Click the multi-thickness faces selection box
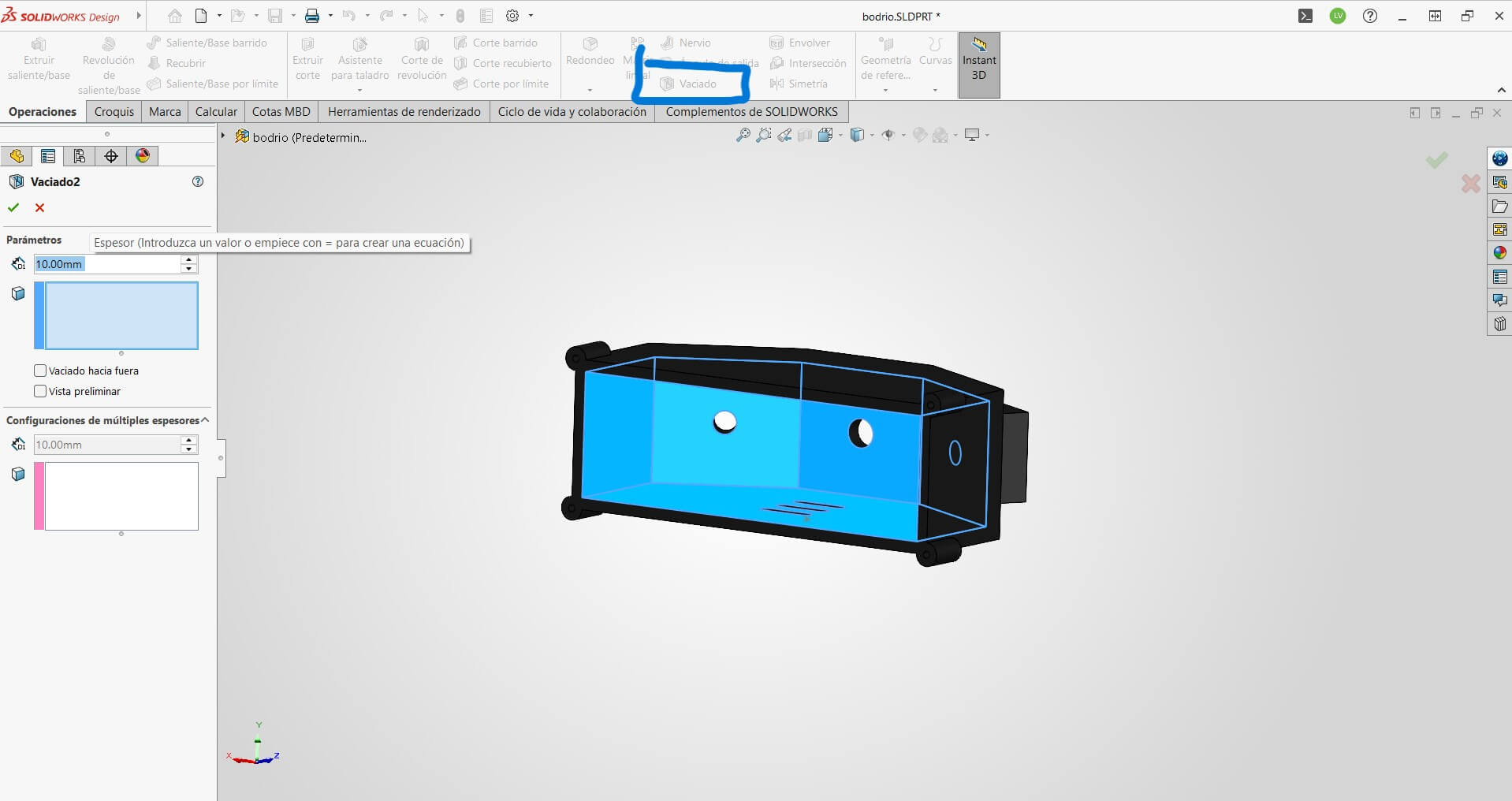1512x801 pixels. click(121, 496)
